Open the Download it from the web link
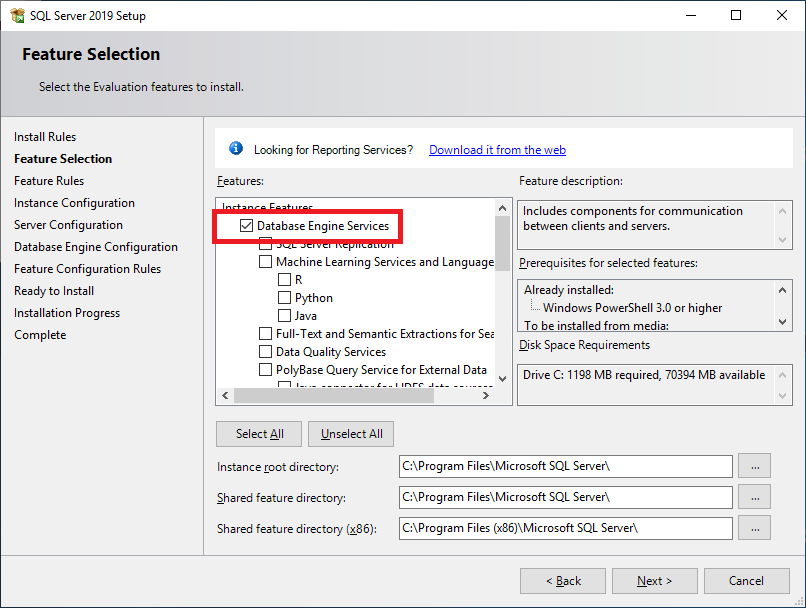 (x=497, y=150)
